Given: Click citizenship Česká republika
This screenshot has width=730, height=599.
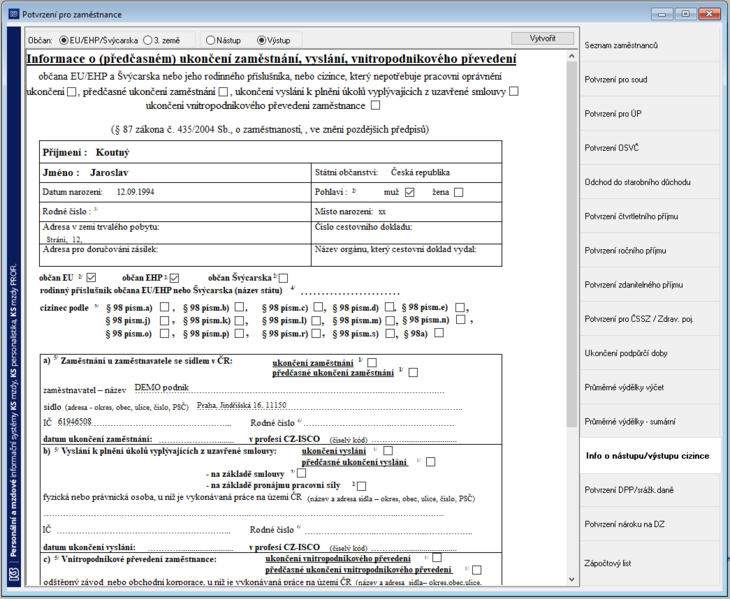Looking at the screenshot, I should tap(420, 172).
